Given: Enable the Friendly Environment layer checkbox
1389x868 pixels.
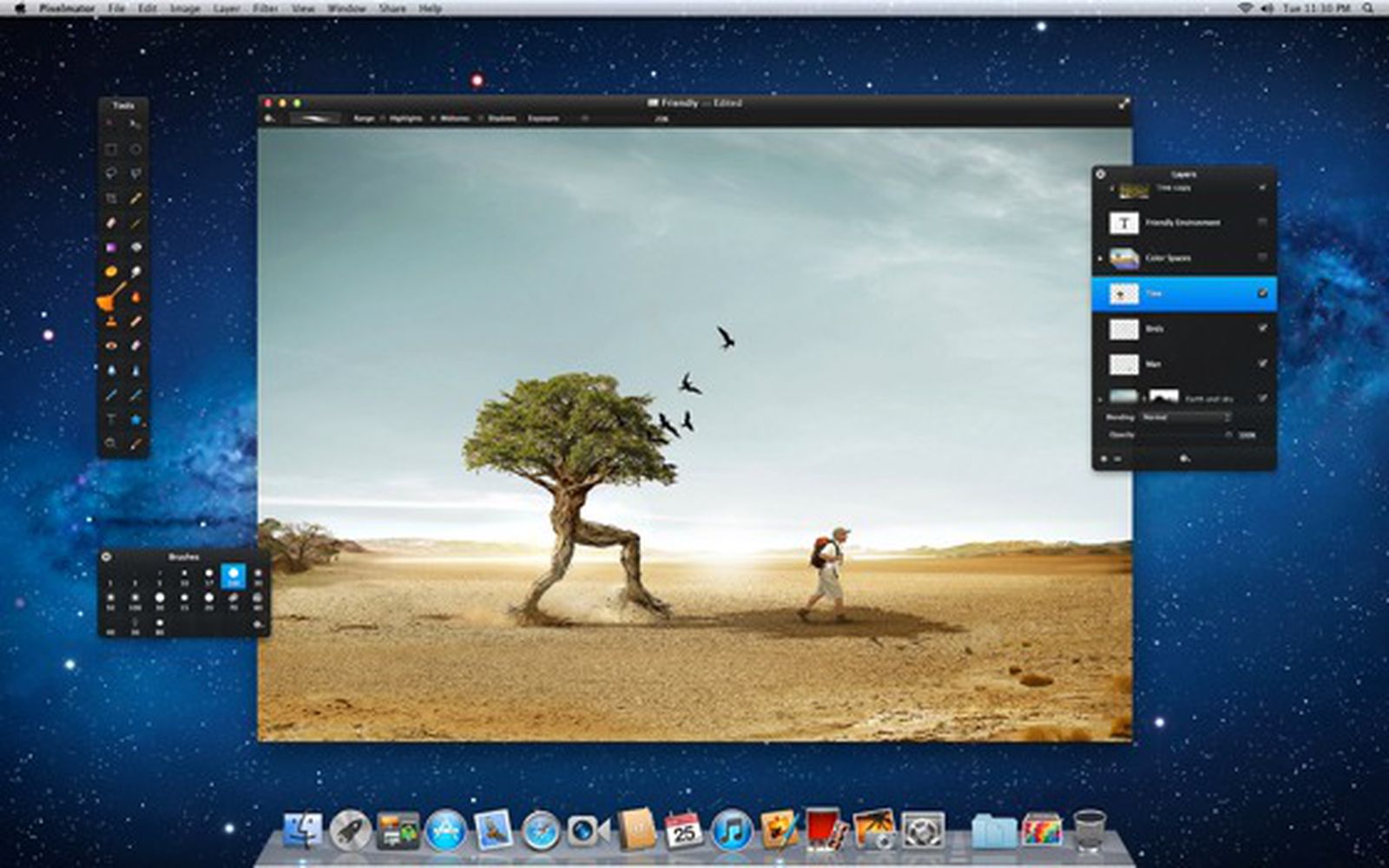Looking at the screenshot, I should [1262, 223].
